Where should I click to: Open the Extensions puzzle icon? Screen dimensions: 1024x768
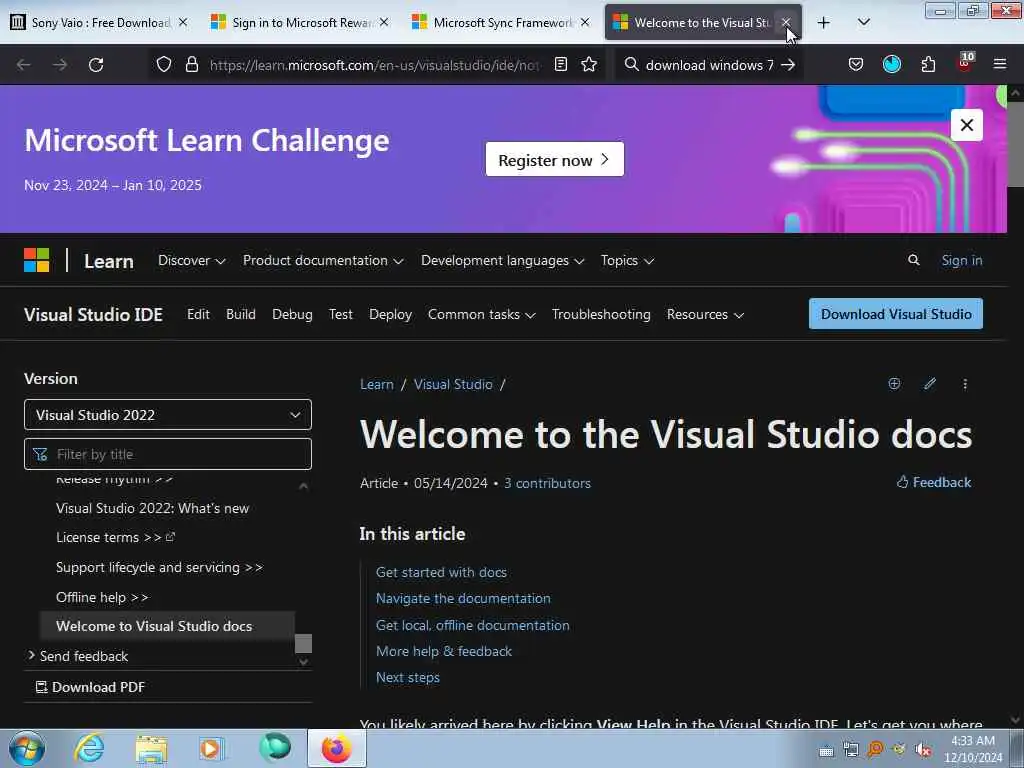coord(928,64)
